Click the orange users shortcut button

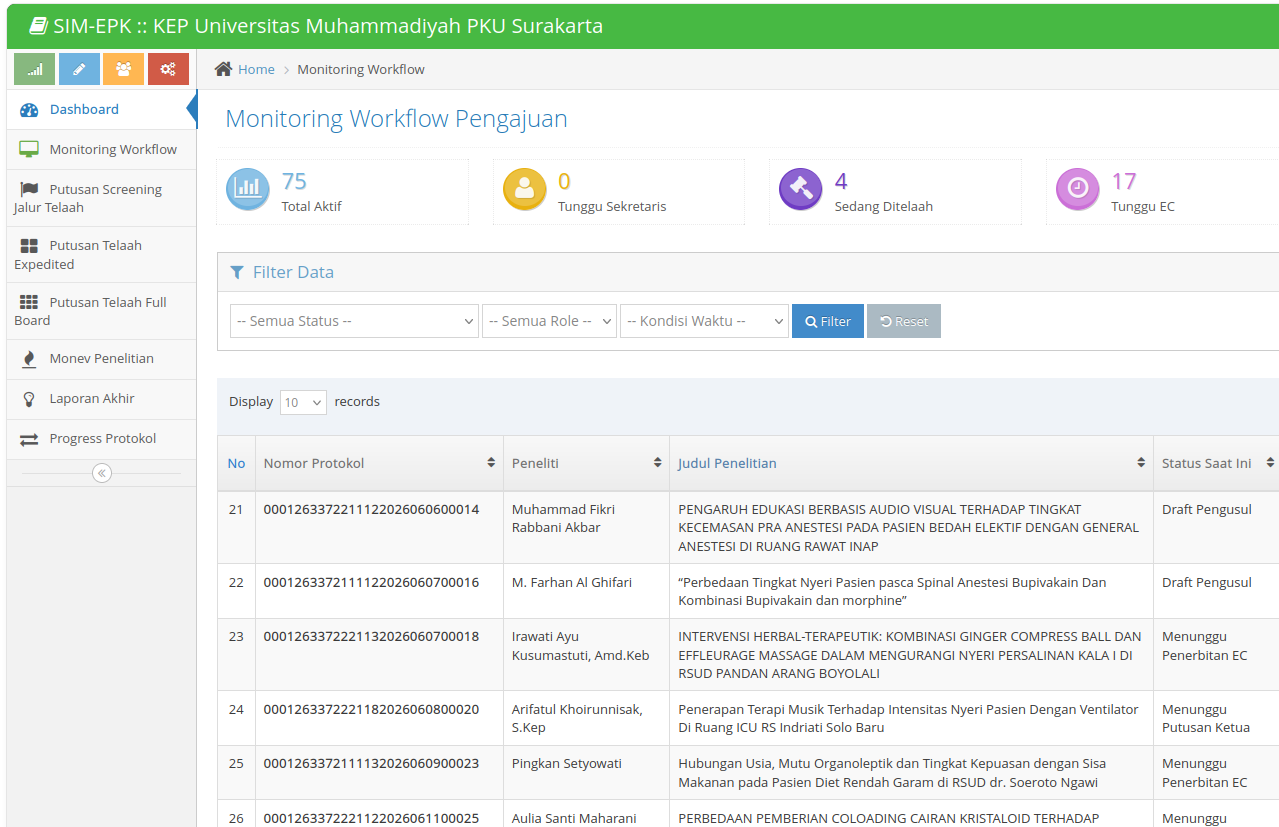(x=123, y=69)
